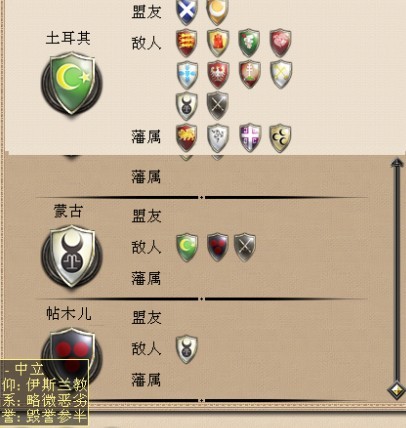
Task: Click the 帖木儿 faction name label
Action: (x=69, y=313)
